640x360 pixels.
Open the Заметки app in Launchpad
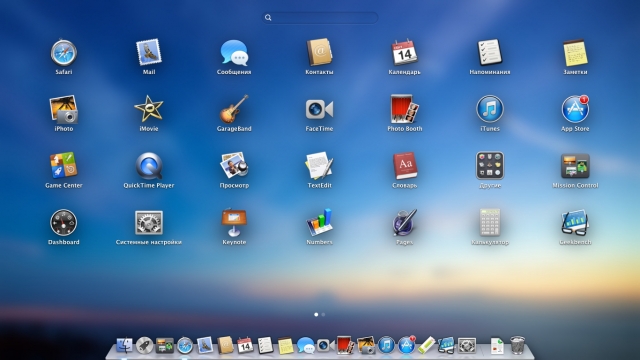tap(575, 53)
